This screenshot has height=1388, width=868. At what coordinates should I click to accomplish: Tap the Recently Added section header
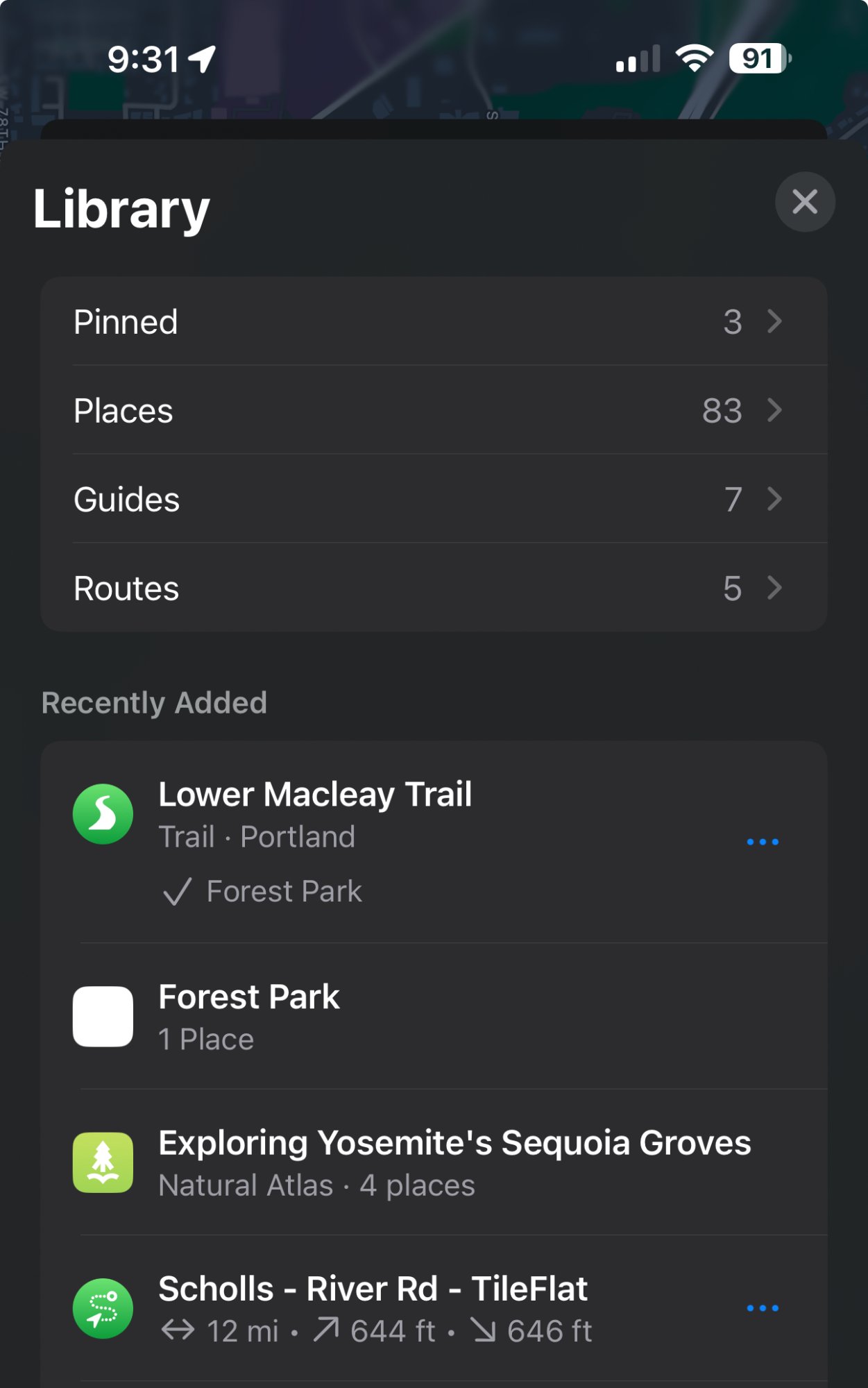pyautogui.click(x=154, y=703)
